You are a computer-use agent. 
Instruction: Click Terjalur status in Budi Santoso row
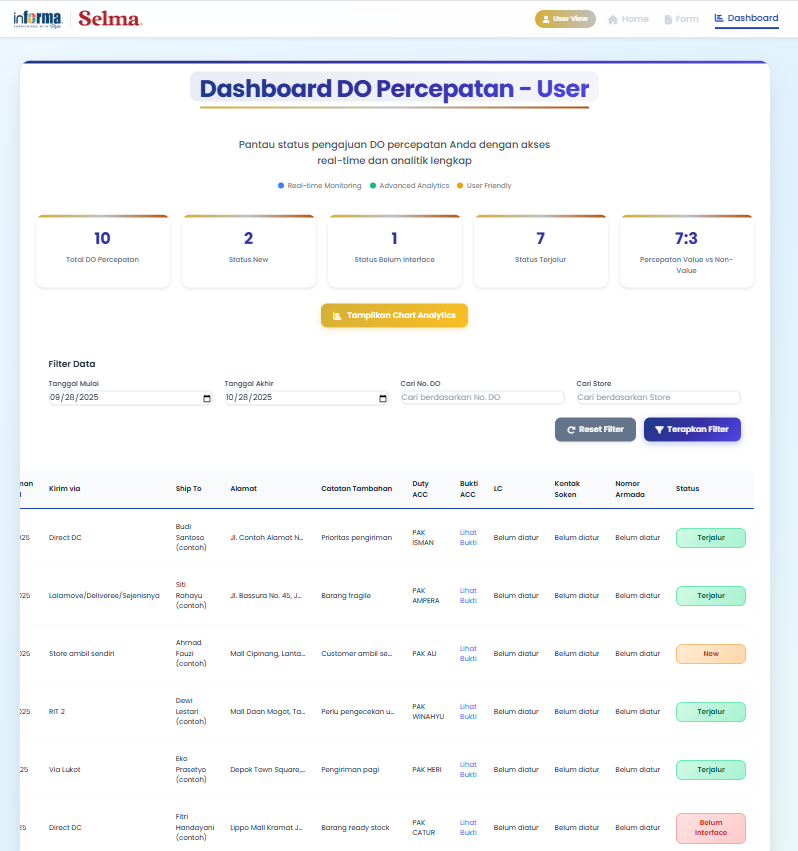pyautogui.click(x=711, y=538)
